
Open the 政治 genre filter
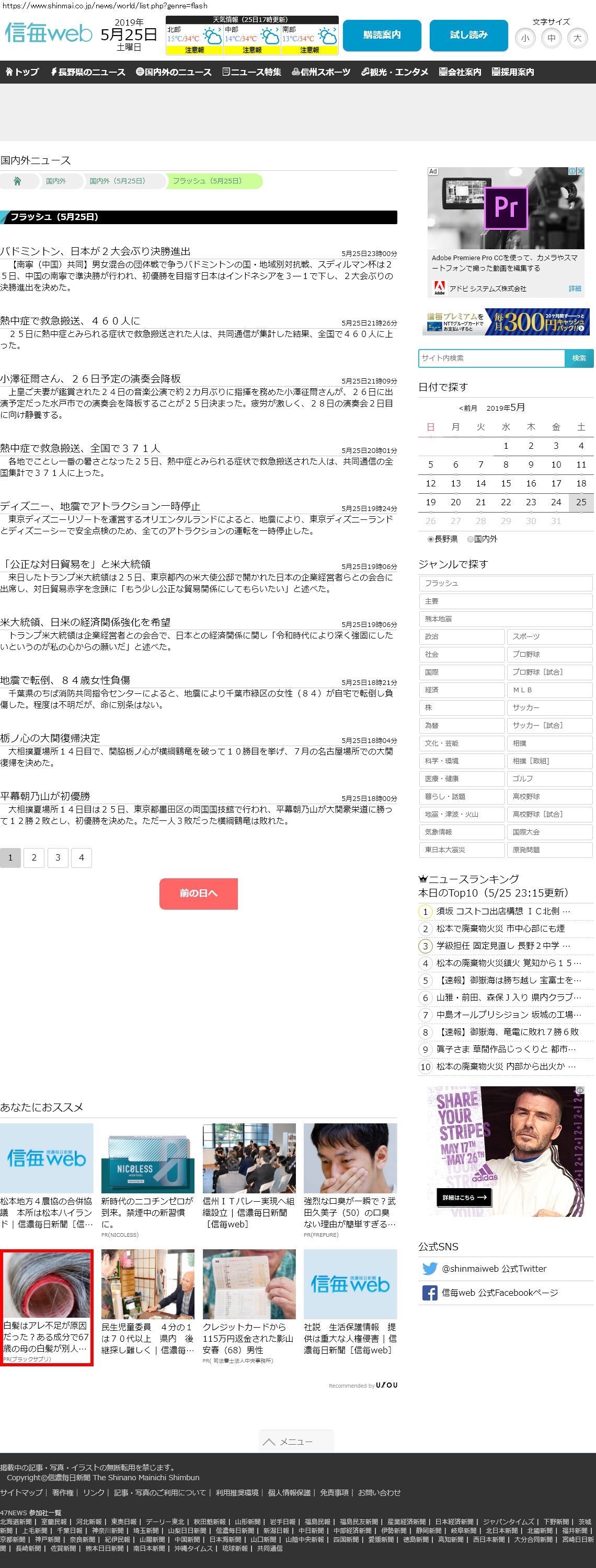pyautogui.click(x=462, y=637)
